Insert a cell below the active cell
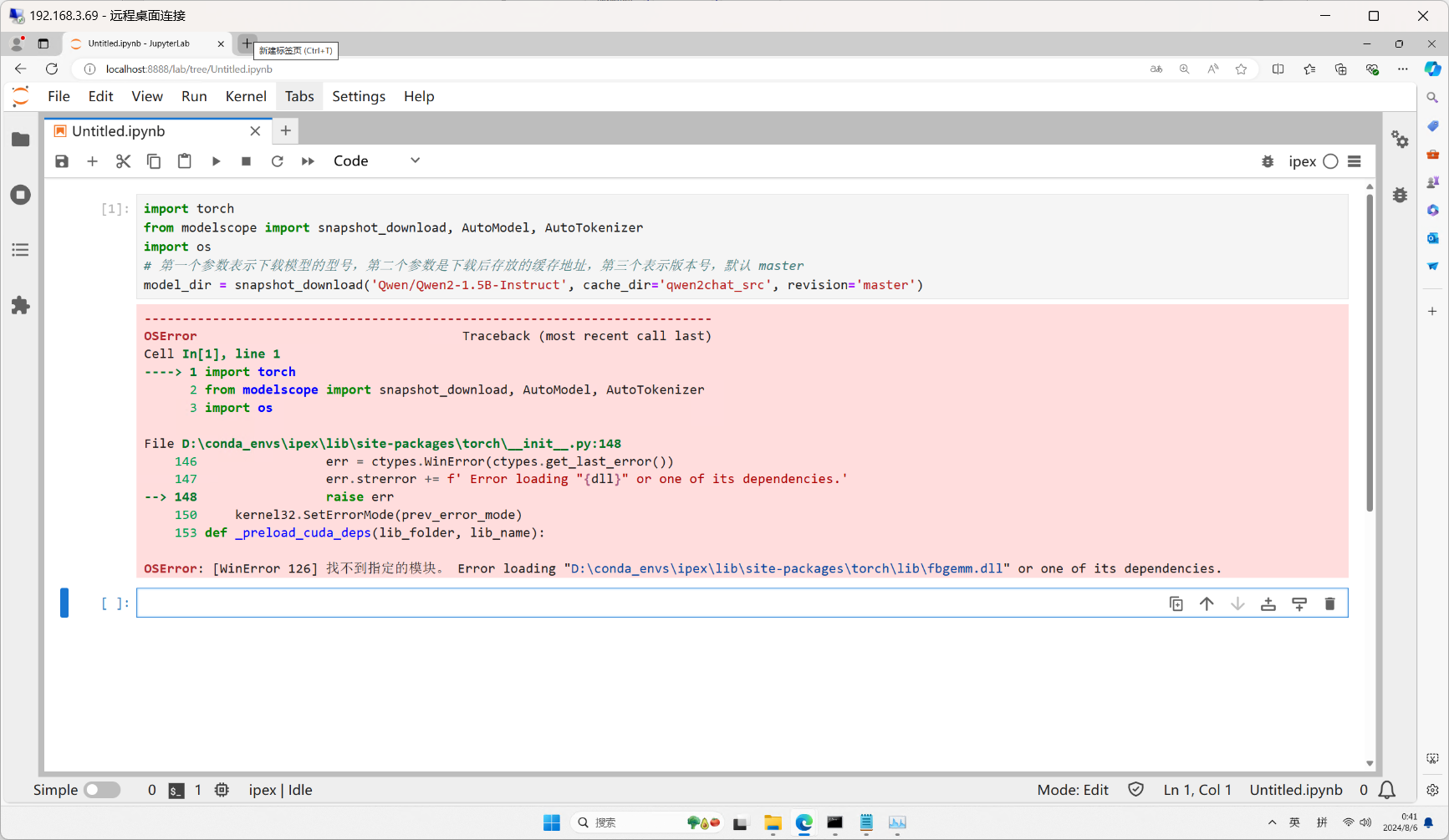This screenshot has width=1449, height=840. coord(1299,603)
